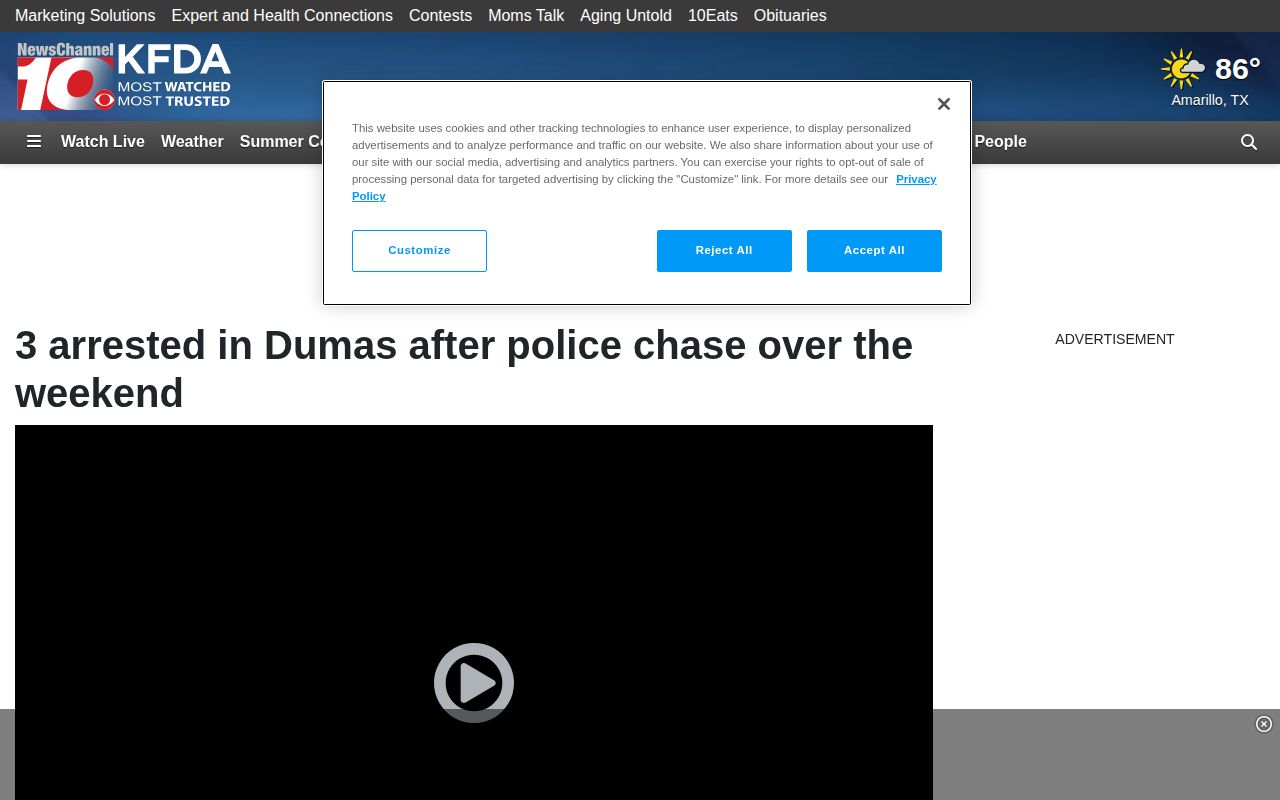The width and height of the screenshot is (1280, 800).
Task: Open Aging Untold link
Action: click(626, 16)
